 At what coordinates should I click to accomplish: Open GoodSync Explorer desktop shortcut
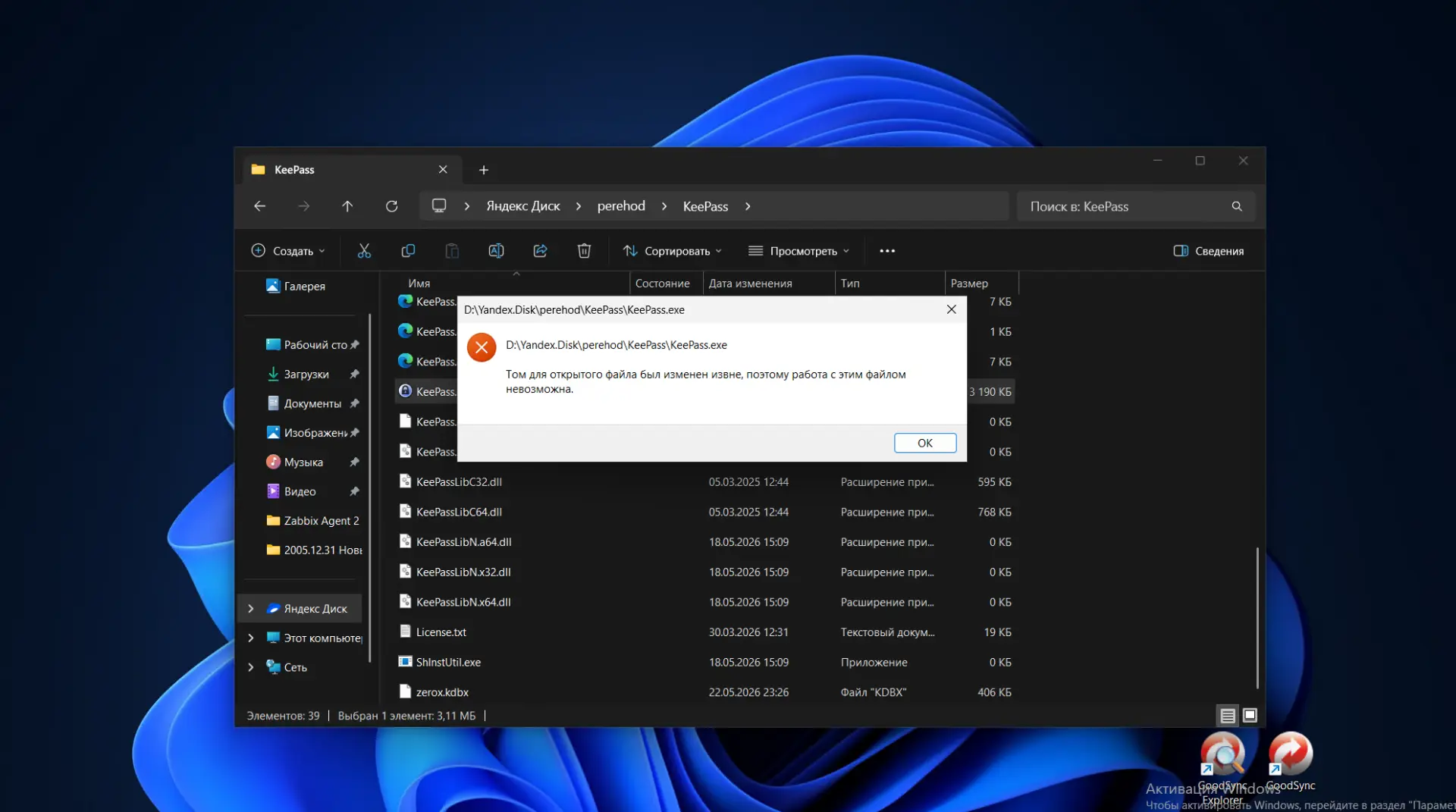click(1222, 767)
